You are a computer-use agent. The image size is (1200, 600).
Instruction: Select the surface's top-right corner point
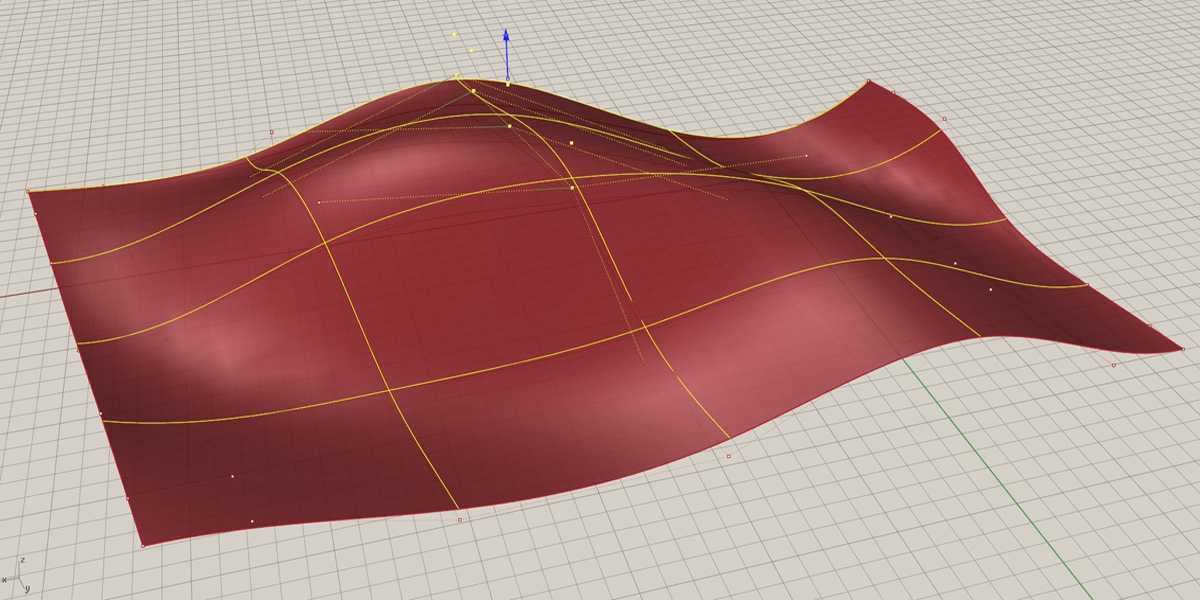coord(869,81)
